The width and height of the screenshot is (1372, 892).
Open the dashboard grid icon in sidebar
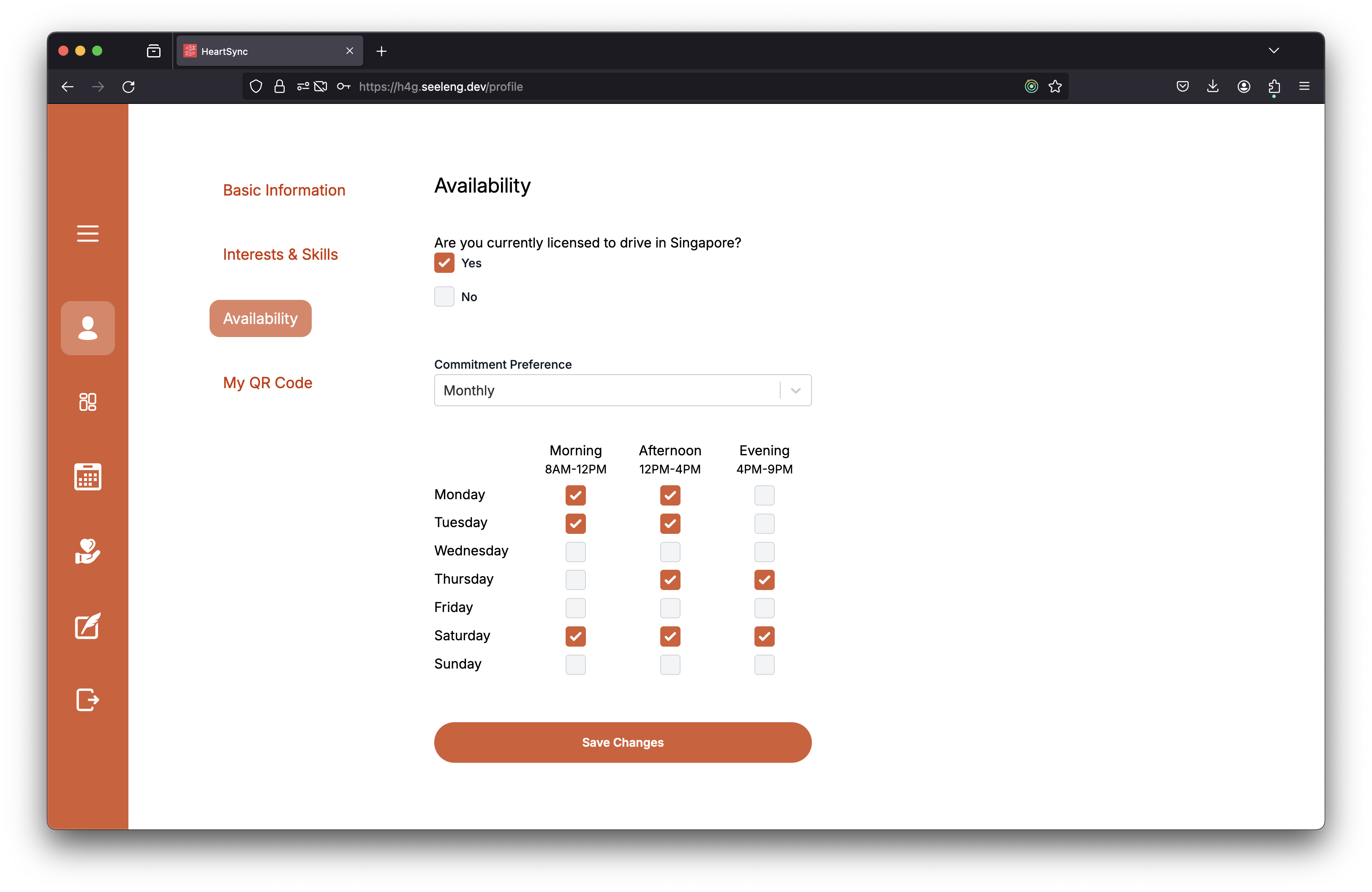tap(87, 402)
